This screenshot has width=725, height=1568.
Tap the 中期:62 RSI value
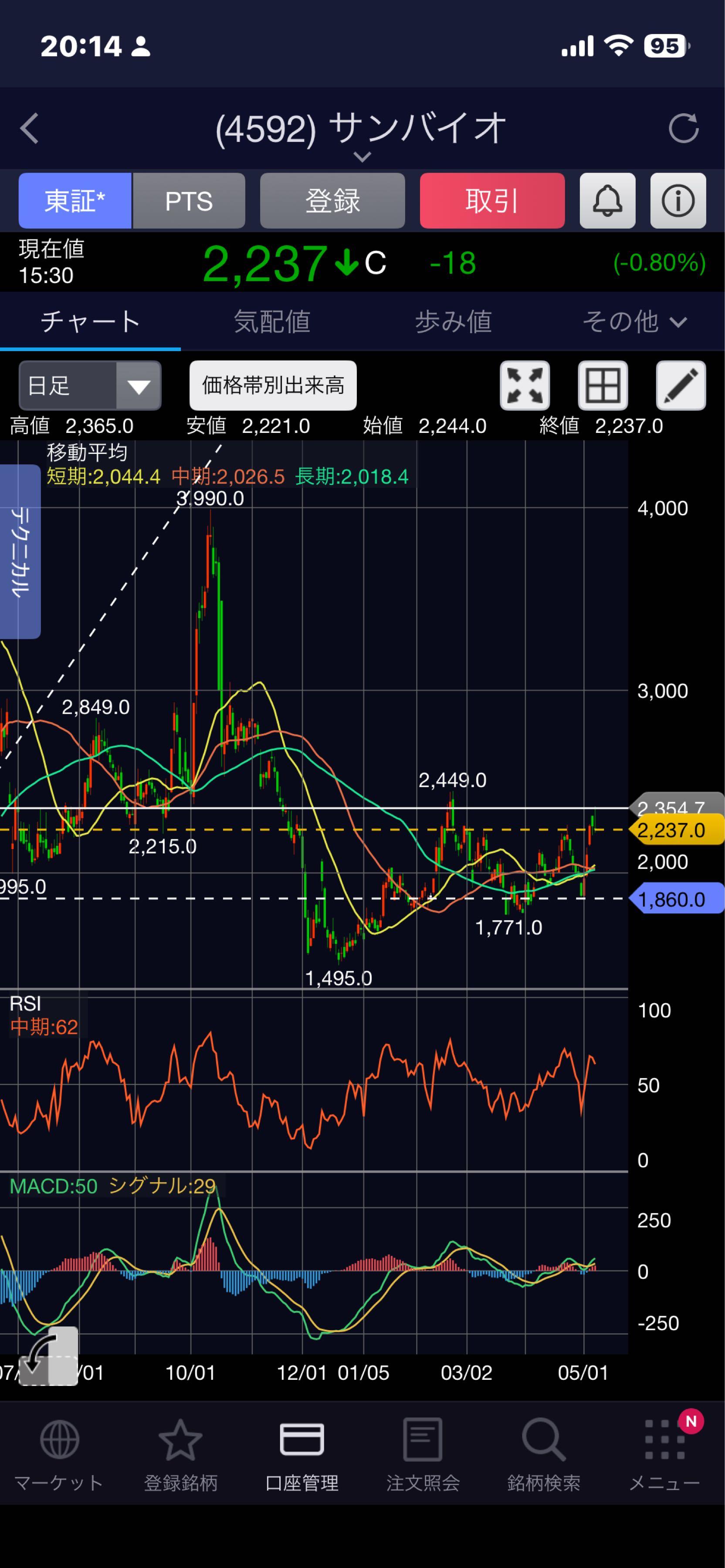(44, 1027)
